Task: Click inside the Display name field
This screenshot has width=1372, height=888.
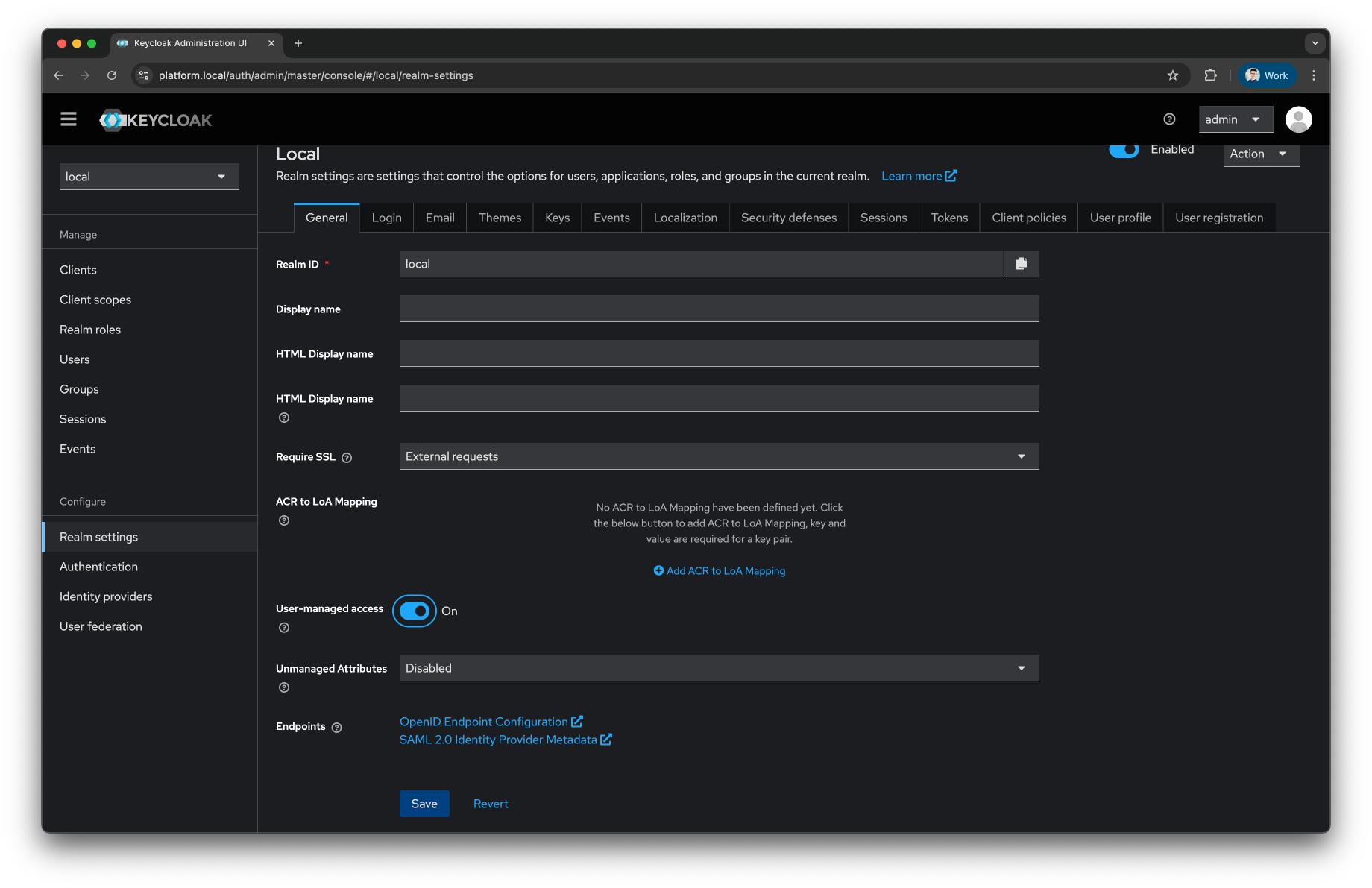Action: pos(718,308)
